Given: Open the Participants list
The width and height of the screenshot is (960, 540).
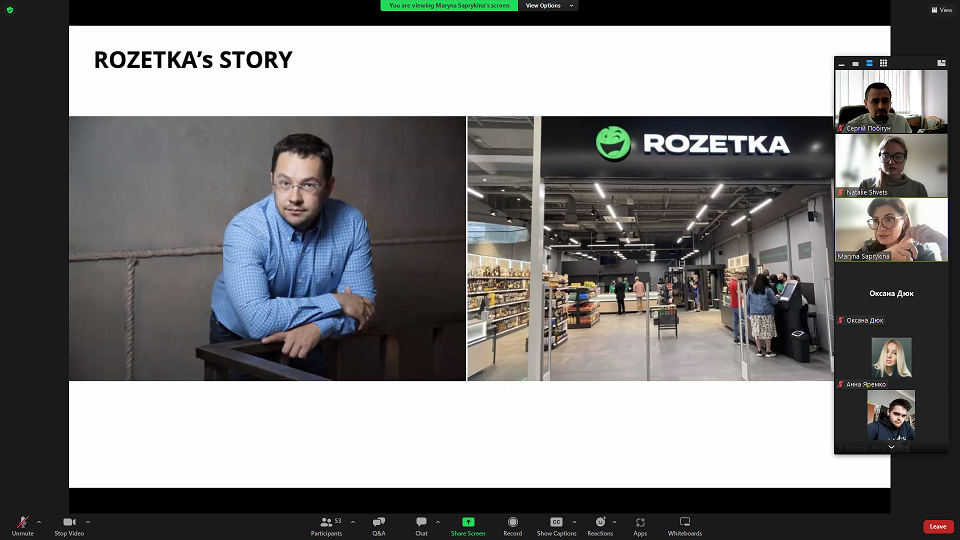Looking at the screenshot, I should pos(326,525).
